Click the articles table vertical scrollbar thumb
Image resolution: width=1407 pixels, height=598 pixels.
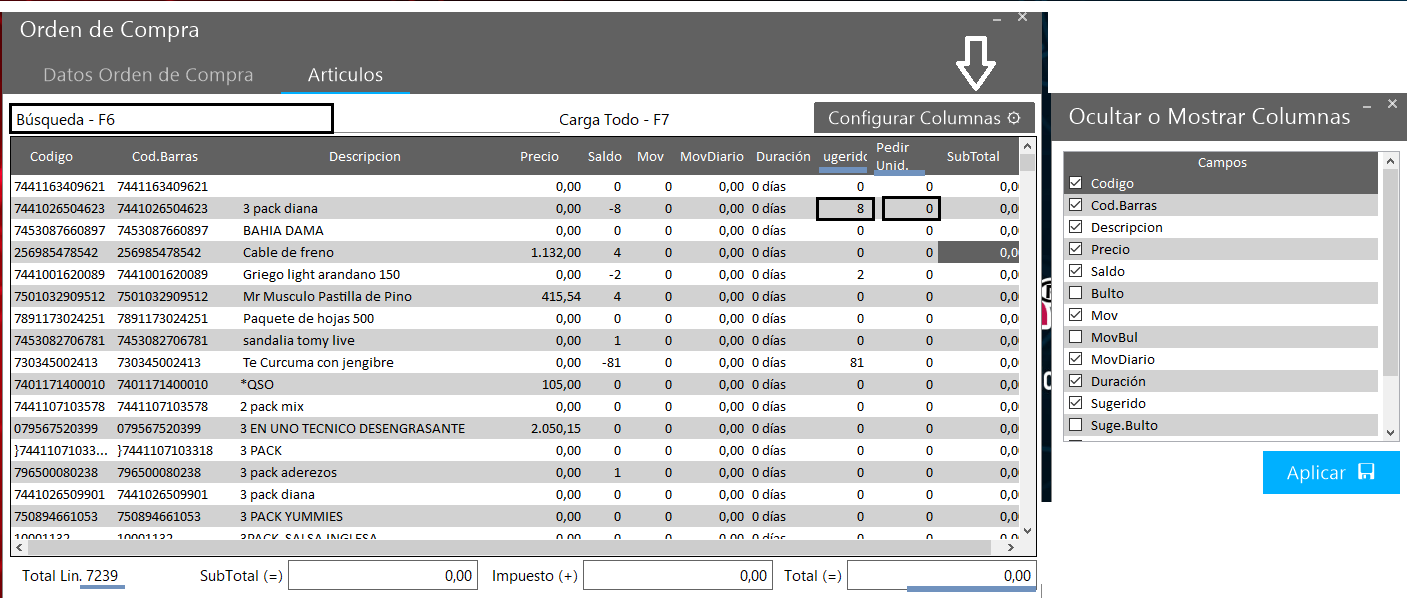1026,164
